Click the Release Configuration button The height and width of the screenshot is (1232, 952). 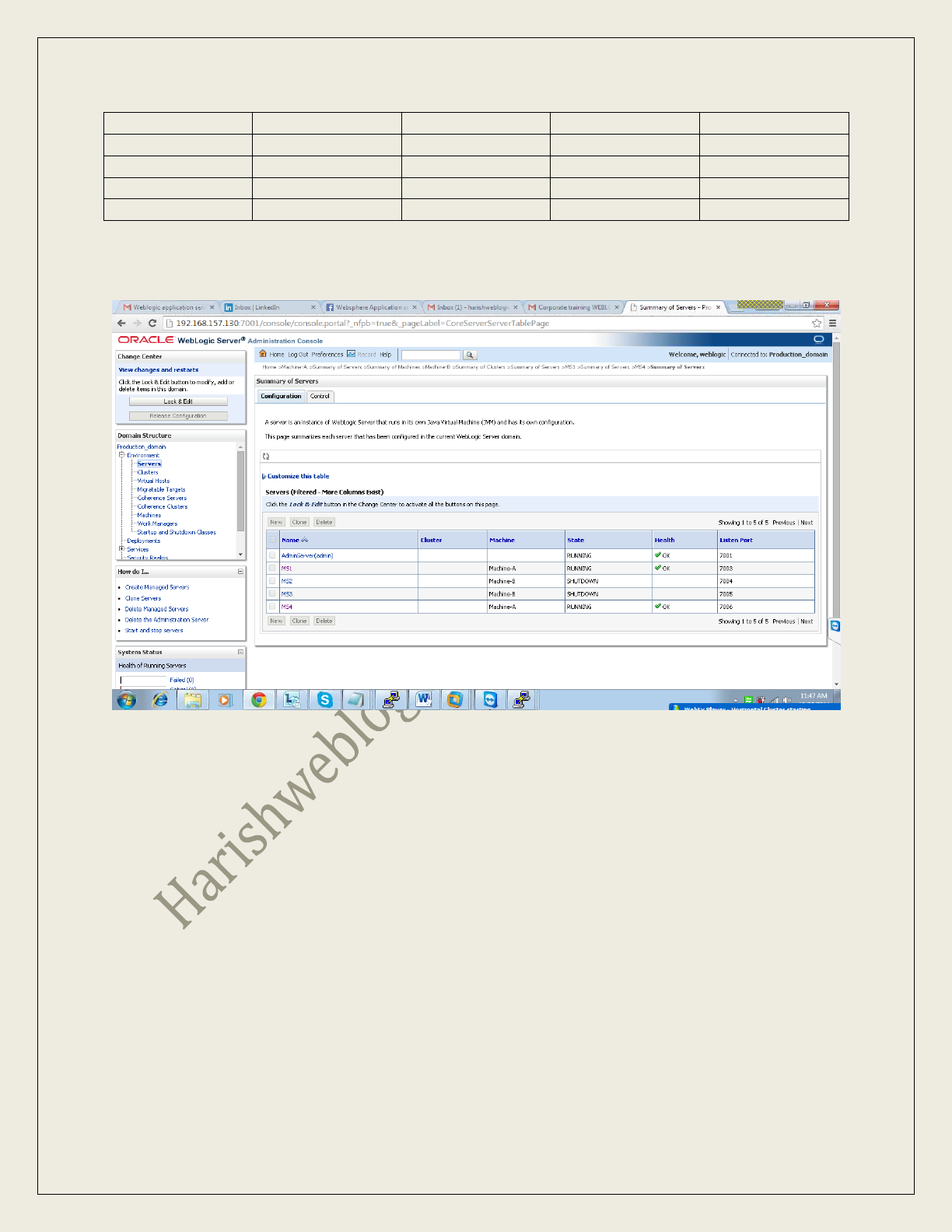click(178, 416)
